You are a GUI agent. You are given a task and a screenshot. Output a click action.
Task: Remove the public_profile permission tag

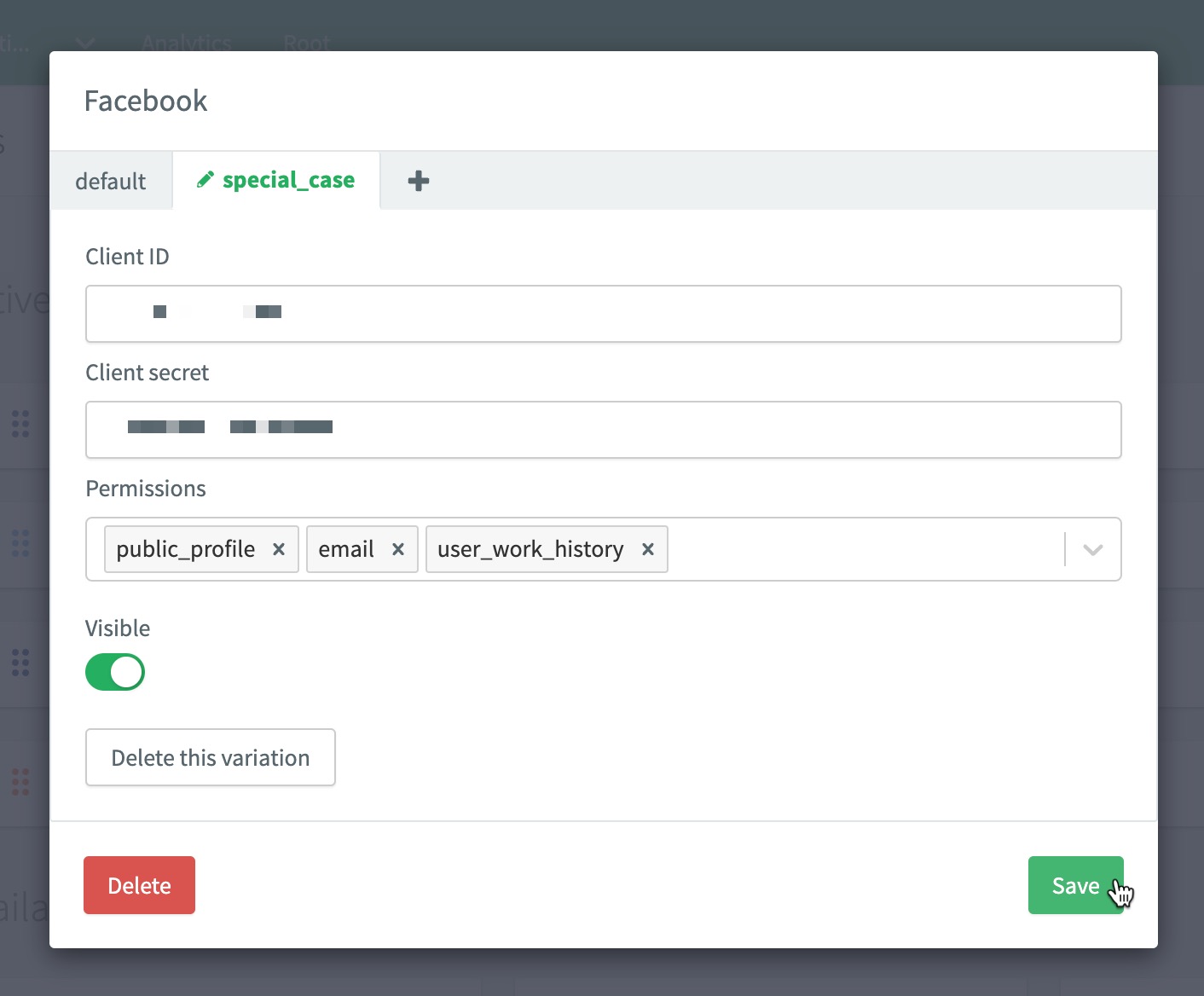coord(278,549)
